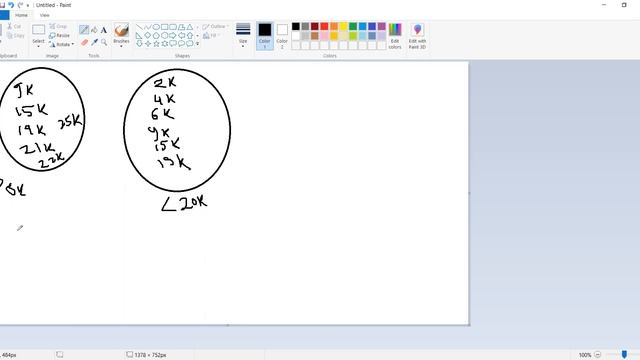This screenshot has width=640, height=360.
Task: Click the zoom out minus button
Action: point(598,355)
